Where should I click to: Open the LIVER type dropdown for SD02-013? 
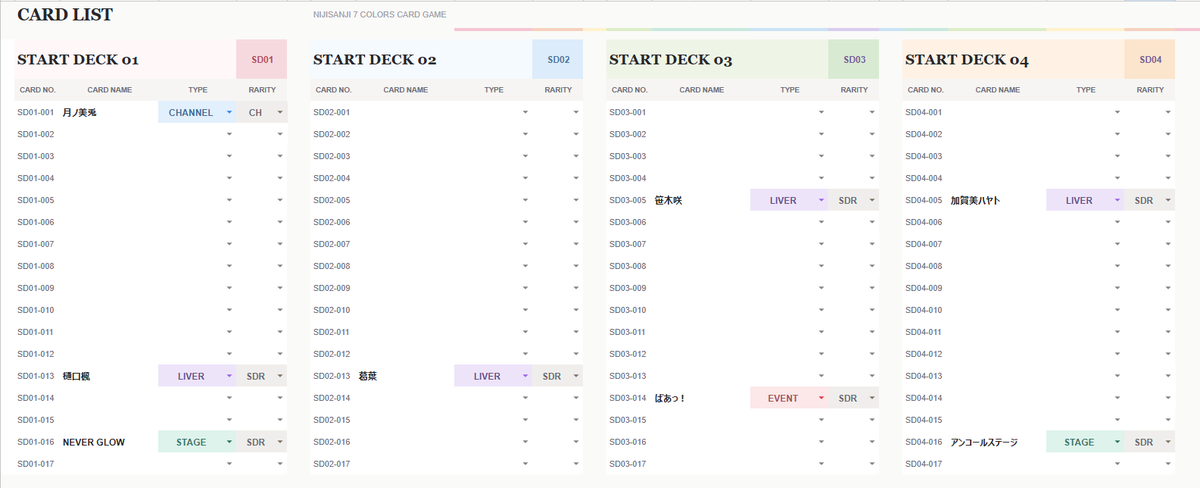click(494, 376)
